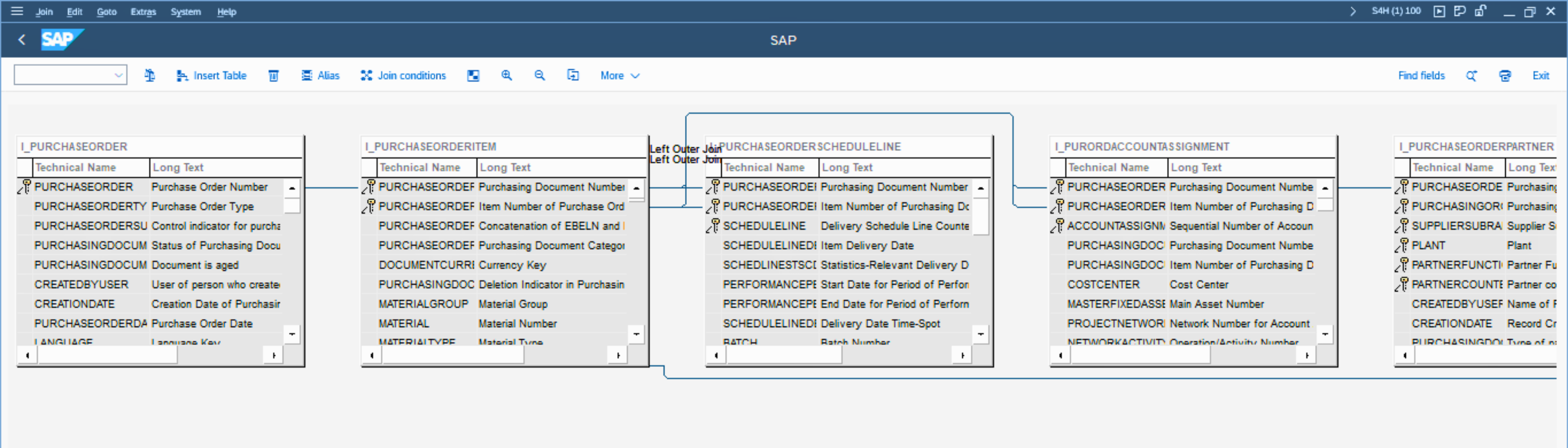Go back using the left arrow icon
The width and height of the screenshot is (1568, 448).
pos(22,40)
